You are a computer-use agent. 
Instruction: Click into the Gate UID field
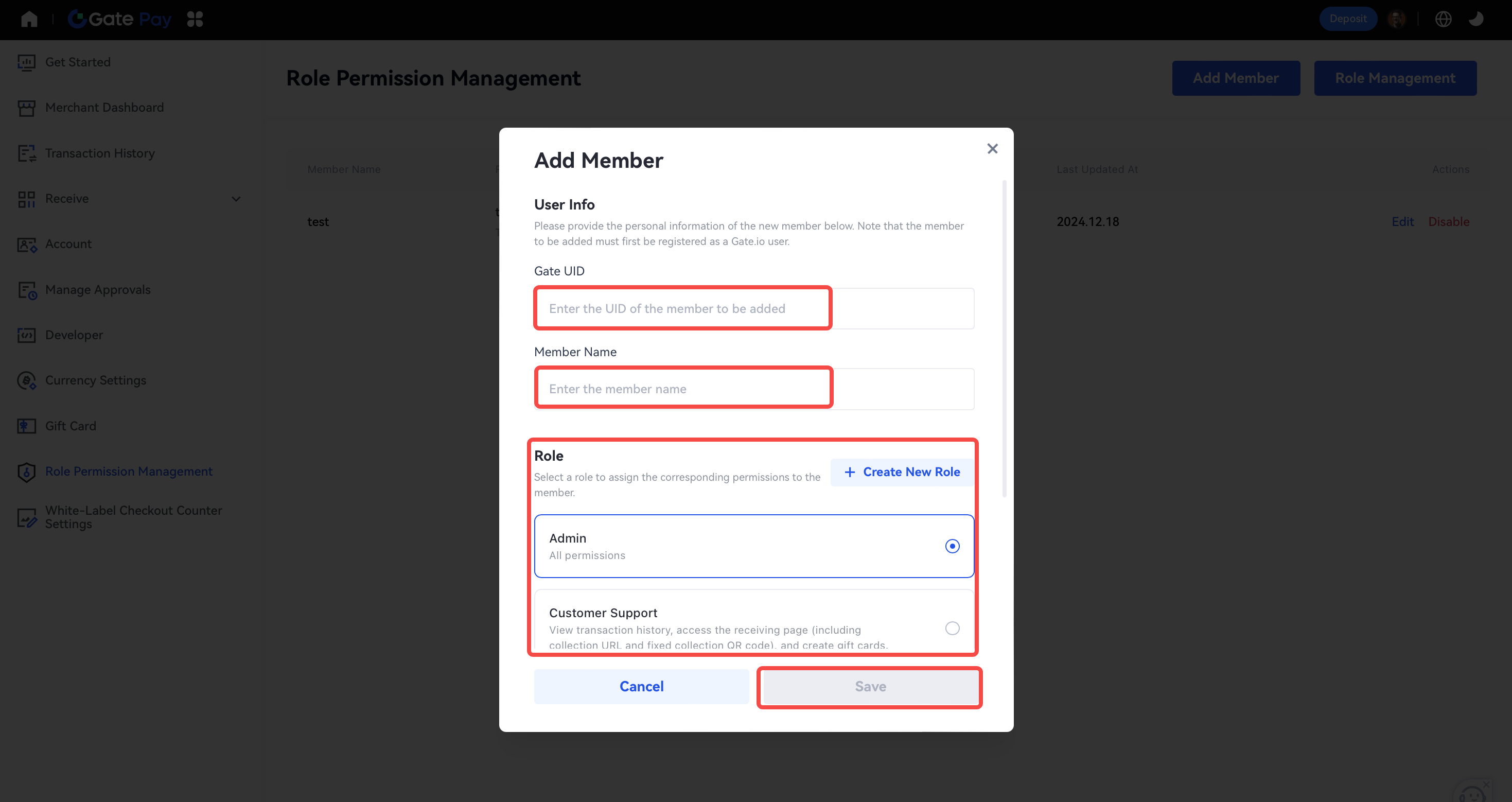click(x=753, y=309)
